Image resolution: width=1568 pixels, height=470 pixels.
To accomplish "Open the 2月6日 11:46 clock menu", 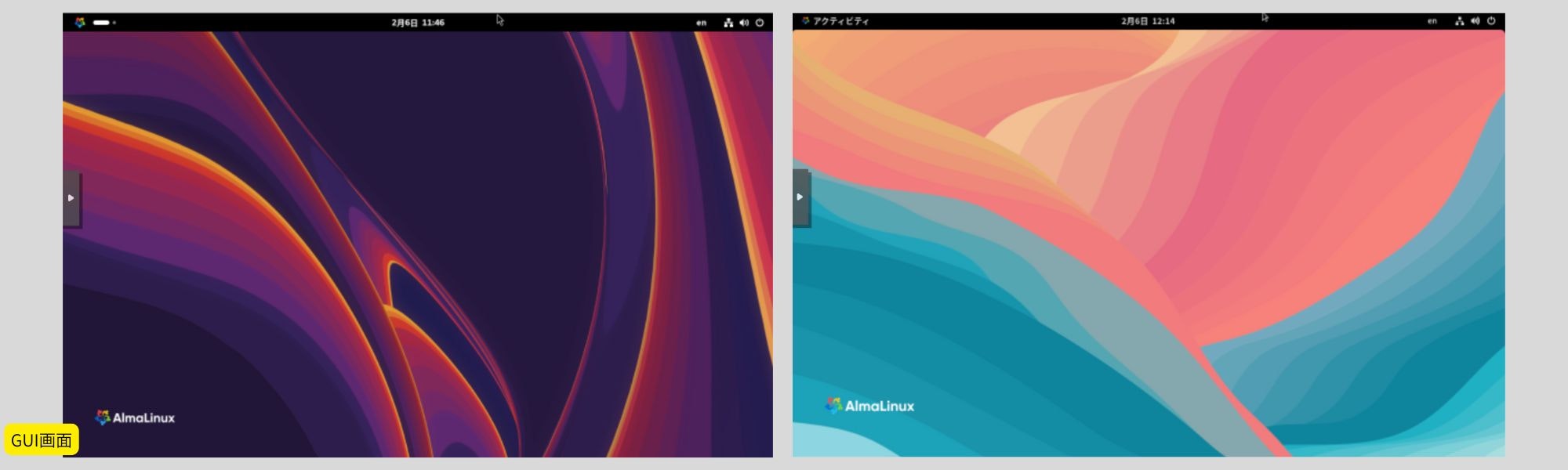I will click(418, 23).
